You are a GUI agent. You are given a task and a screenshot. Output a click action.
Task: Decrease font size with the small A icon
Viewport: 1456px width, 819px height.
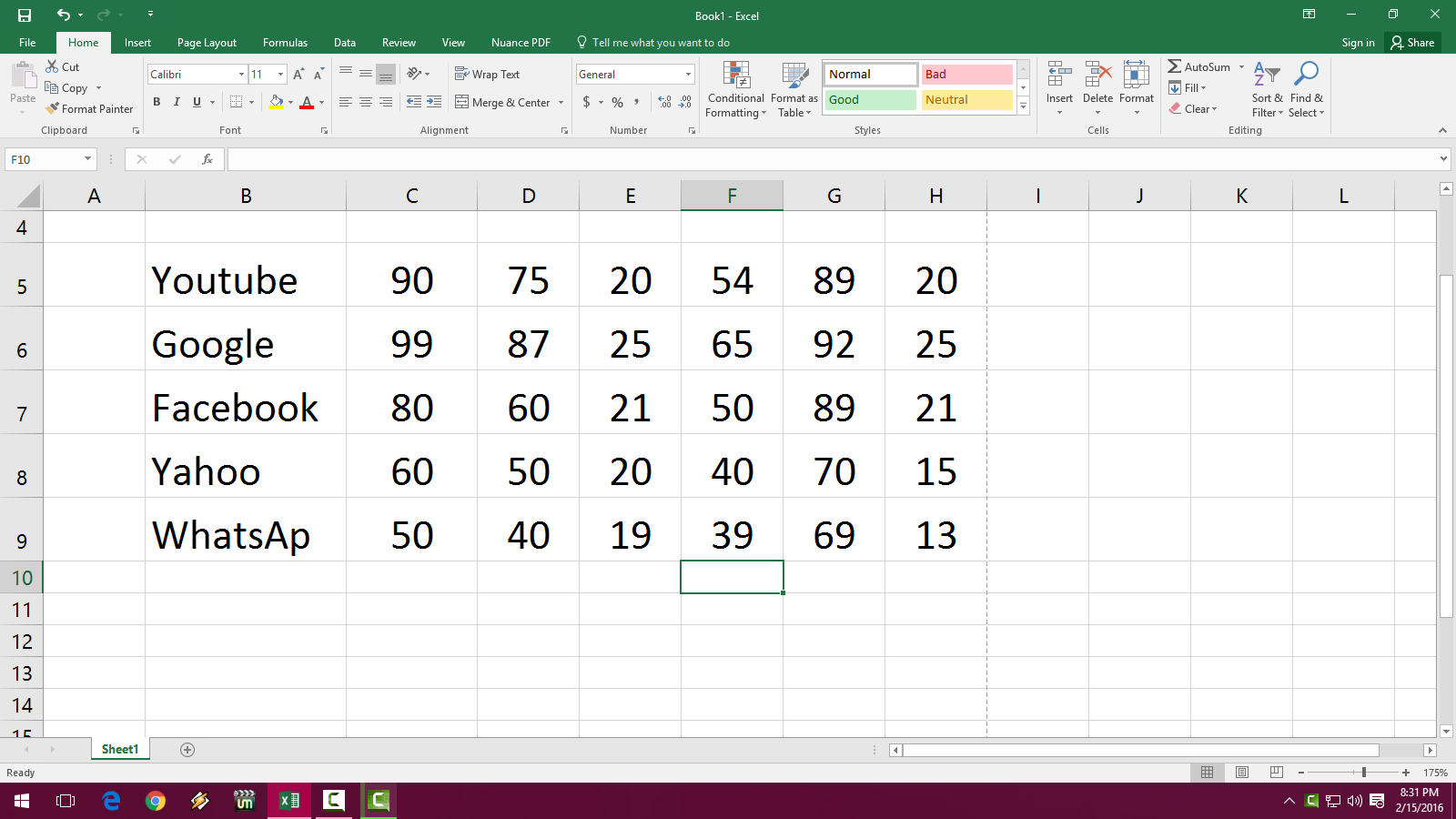(318, 75)
